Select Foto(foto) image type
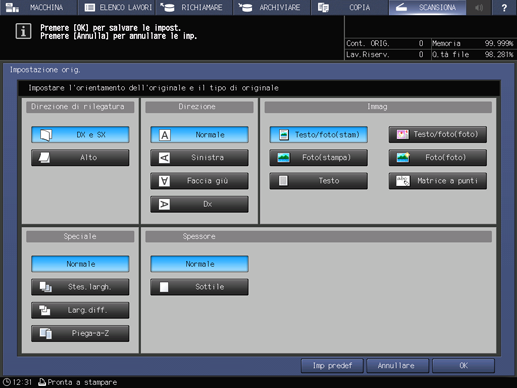 pyautogui.click(x=438, y=157)
